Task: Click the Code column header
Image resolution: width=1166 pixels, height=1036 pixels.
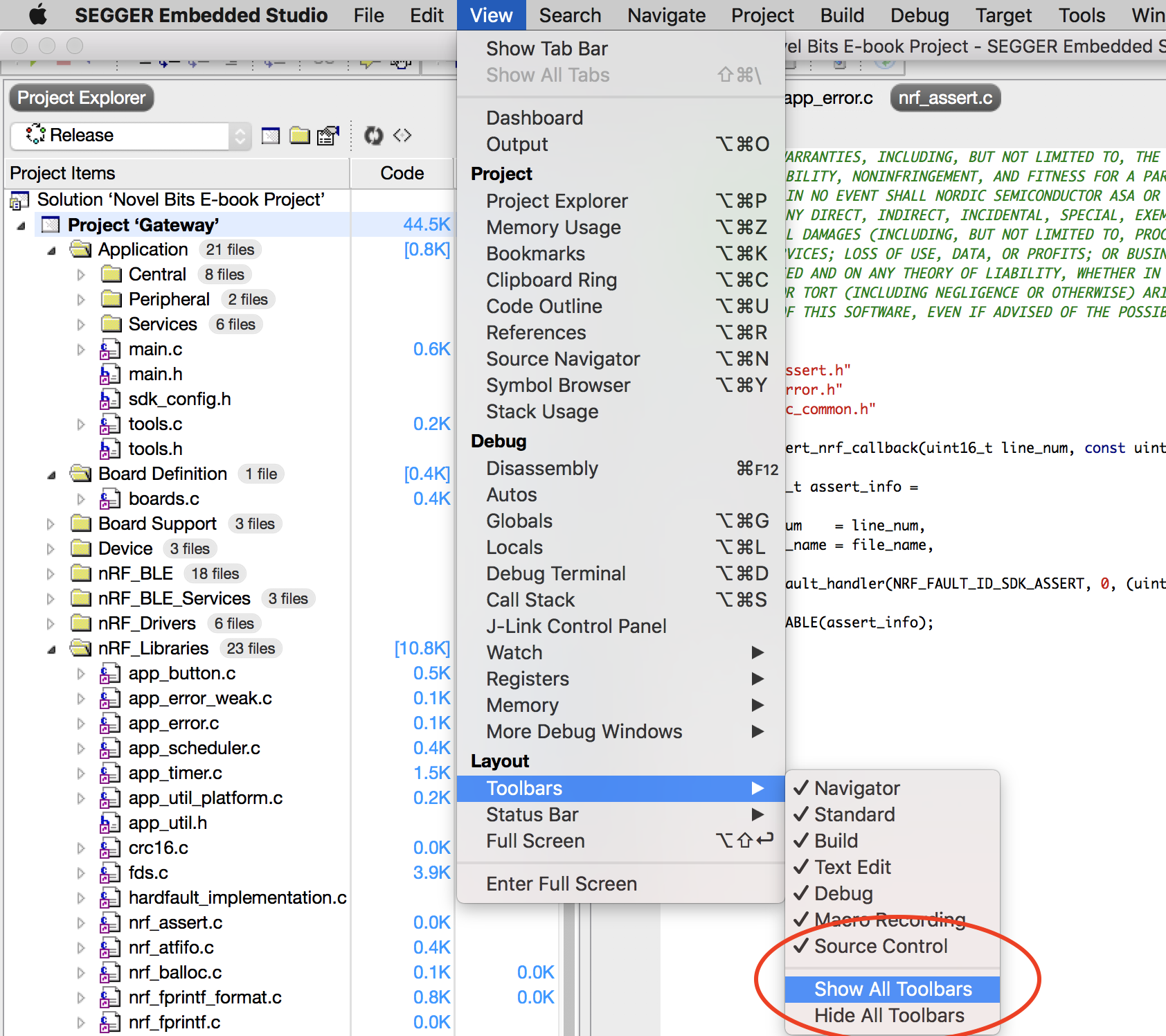Action: [402, 173]
